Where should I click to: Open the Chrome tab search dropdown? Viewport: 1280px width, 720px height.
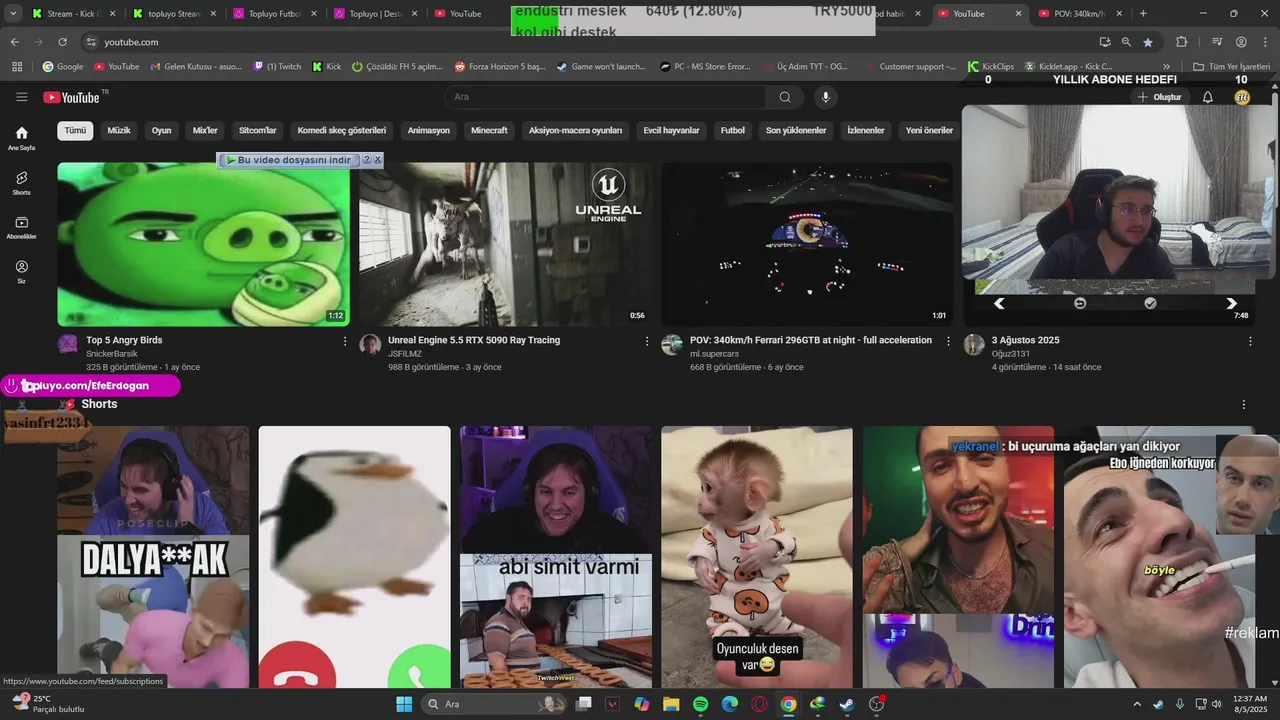click(13, 14)
